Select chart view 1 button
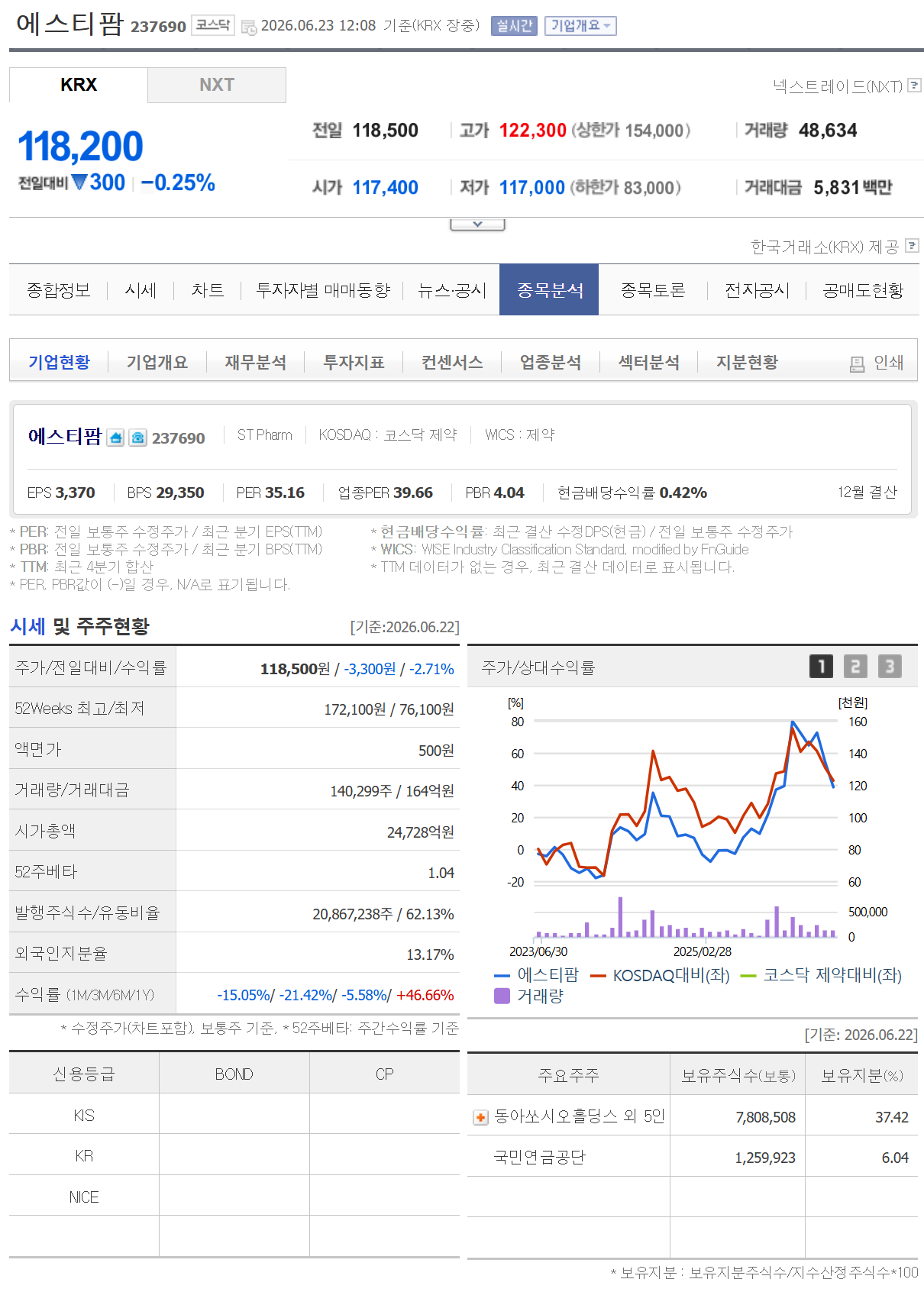This screenshot has width=924, height=1292. tap(822, 667)
